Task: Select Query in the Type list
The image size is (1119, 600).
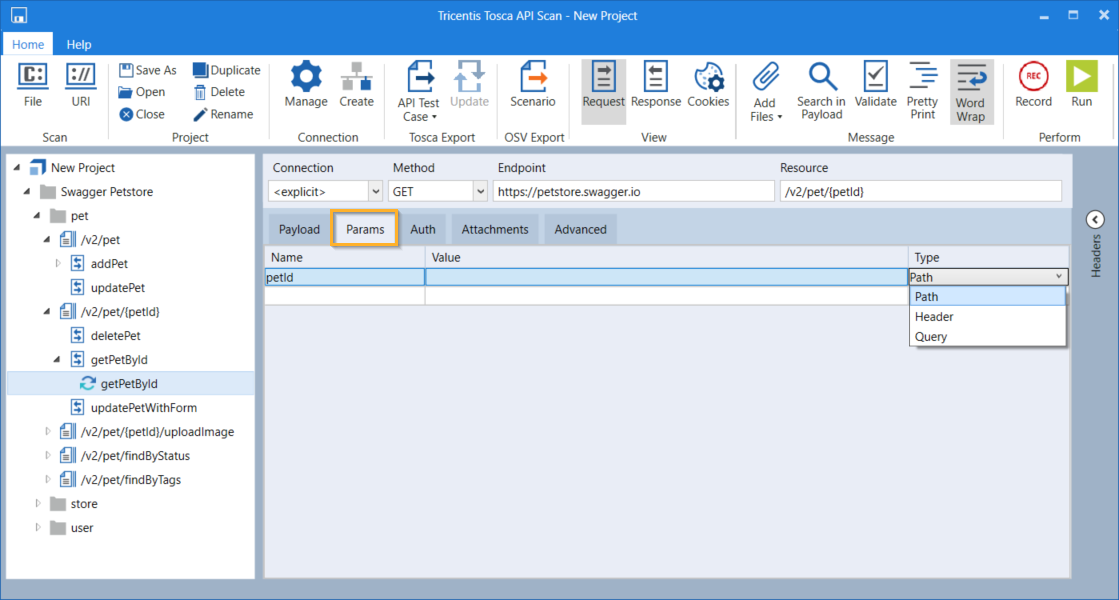Action: point(931,337)
